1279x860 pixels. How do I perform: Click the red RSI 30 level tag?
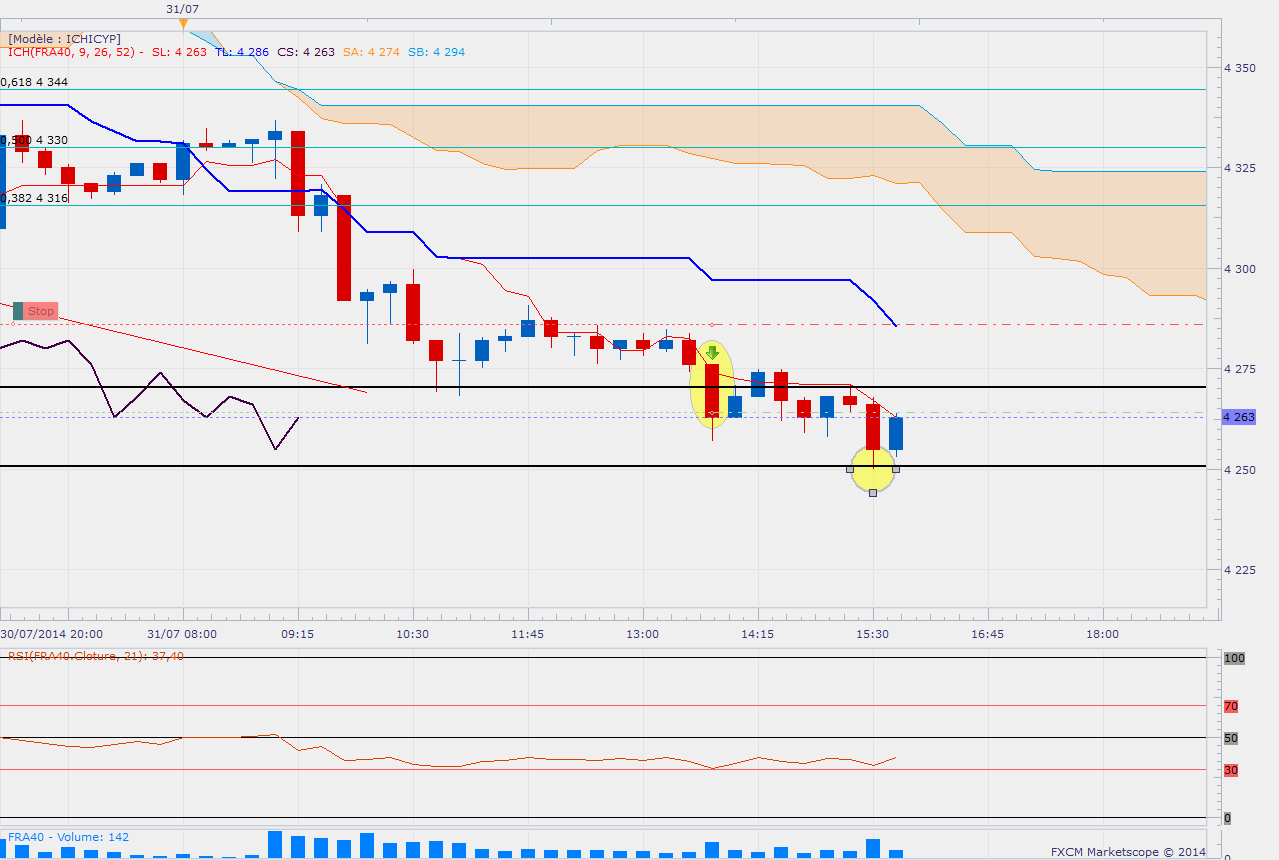pyautogui.click(x=1231, y=770)
